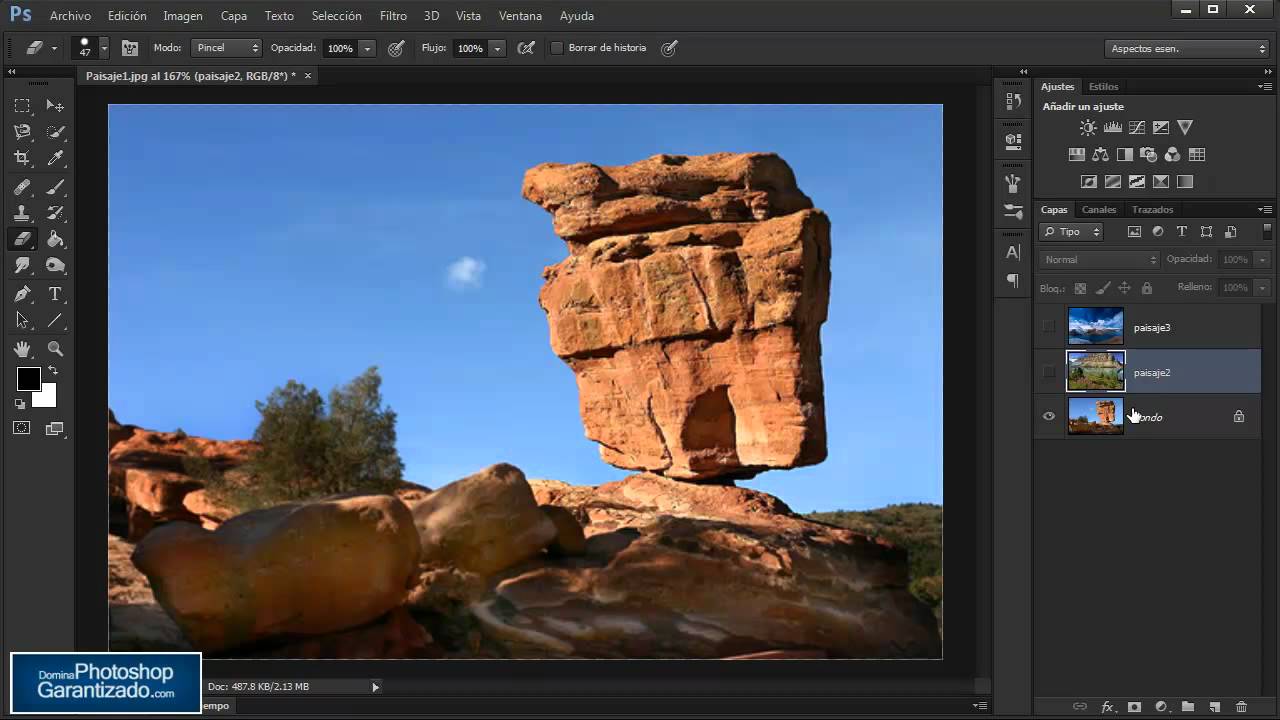Open the Brightness/Contrast adjustment icon
This screenshot has height=720, width=1280.
(1087, 127)
